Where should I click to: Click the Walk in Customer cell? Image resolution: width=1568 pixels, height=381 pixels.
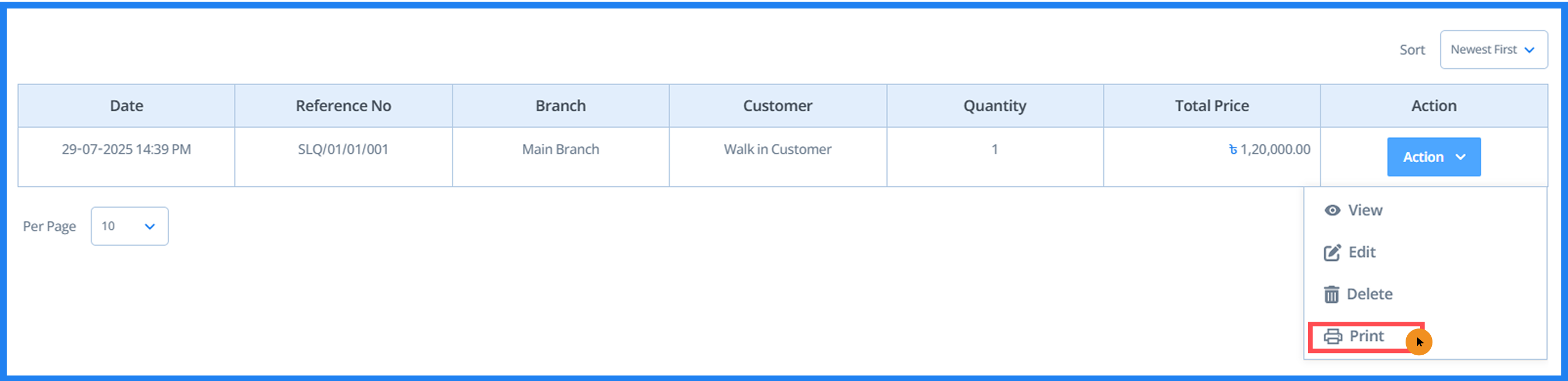coord(777,149)
